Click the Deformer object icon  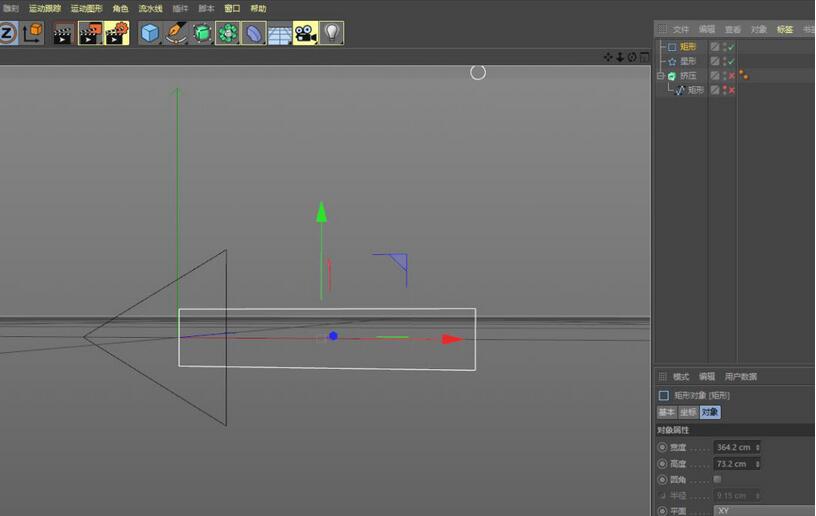tap(254, 33)
